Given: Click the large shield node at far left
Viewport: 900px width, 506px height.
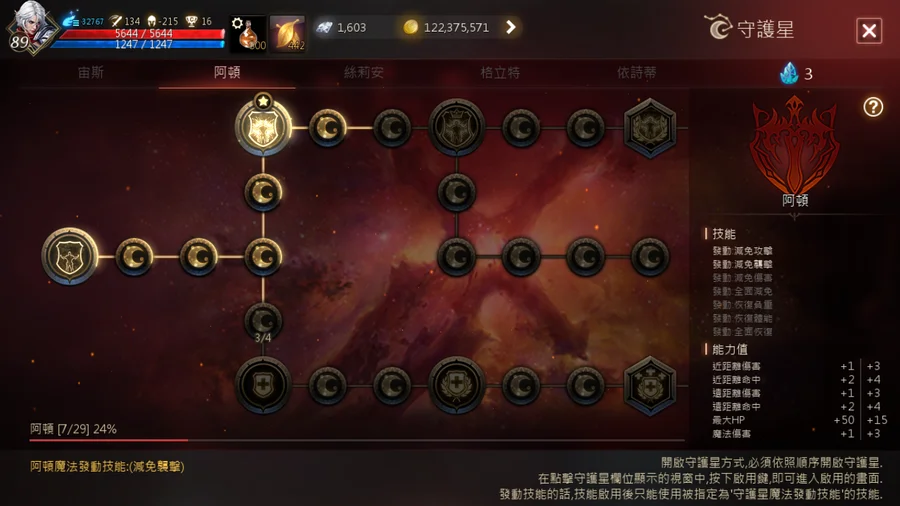Looking at the screenshot, I should (69, 256).
